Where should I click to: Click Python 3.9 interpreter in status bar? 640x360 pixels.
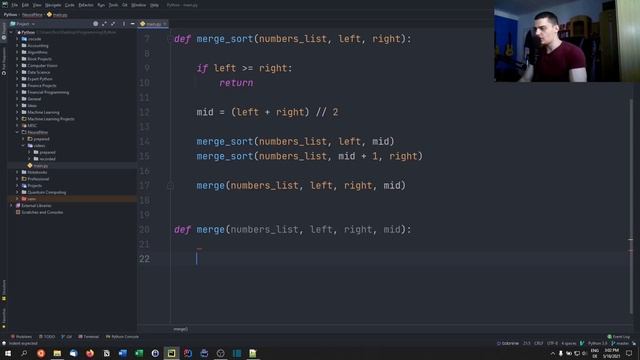point(598,343)
